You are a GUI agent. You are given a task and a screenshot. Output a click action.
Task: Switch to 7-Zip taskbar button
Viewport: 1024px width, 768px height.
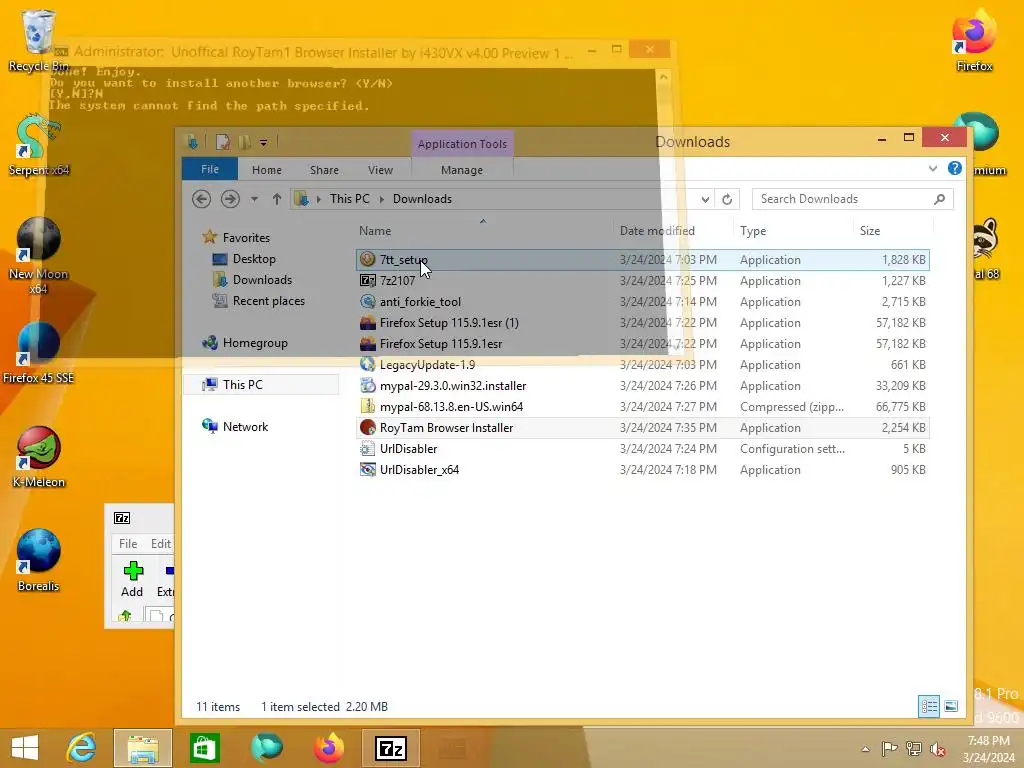[x=391, y=748]
